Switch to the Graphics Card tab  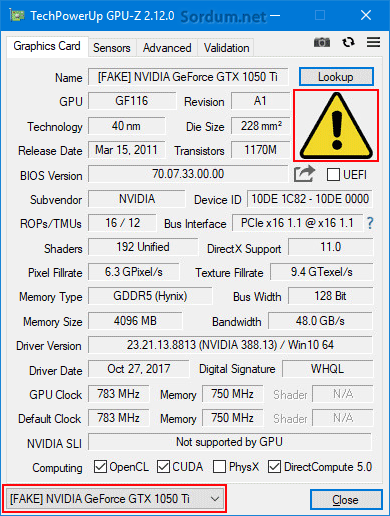(x=47, y=46)
